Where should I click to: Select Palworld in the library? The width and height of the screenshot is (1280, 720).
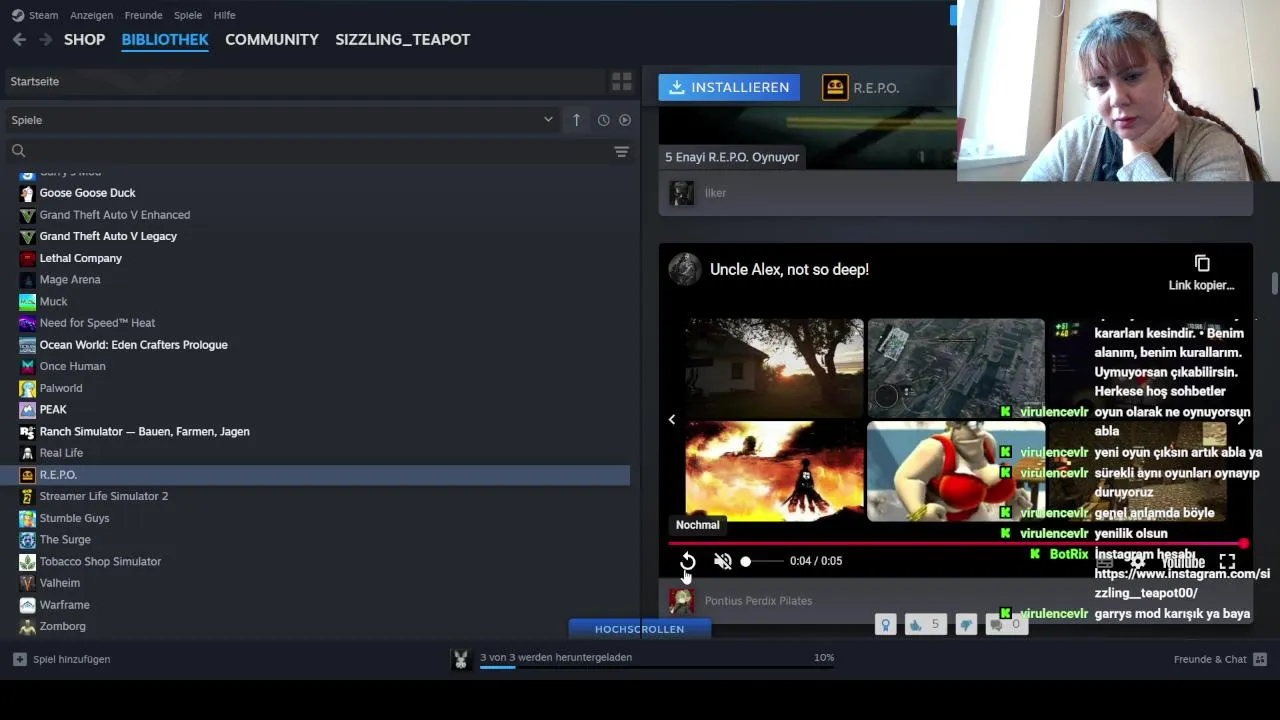click(x=61, y=388)
